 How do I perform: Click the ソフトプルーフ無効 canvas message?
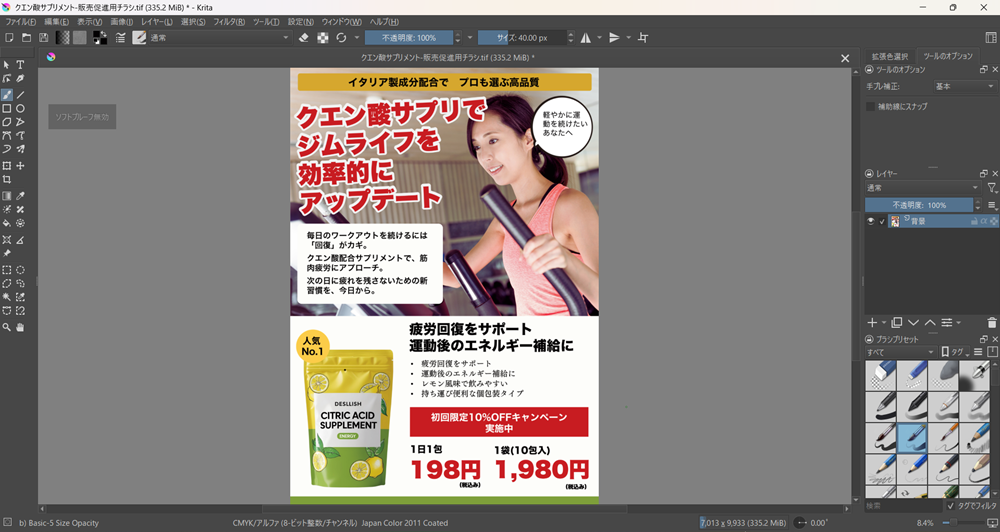click(x=82, y=117)
